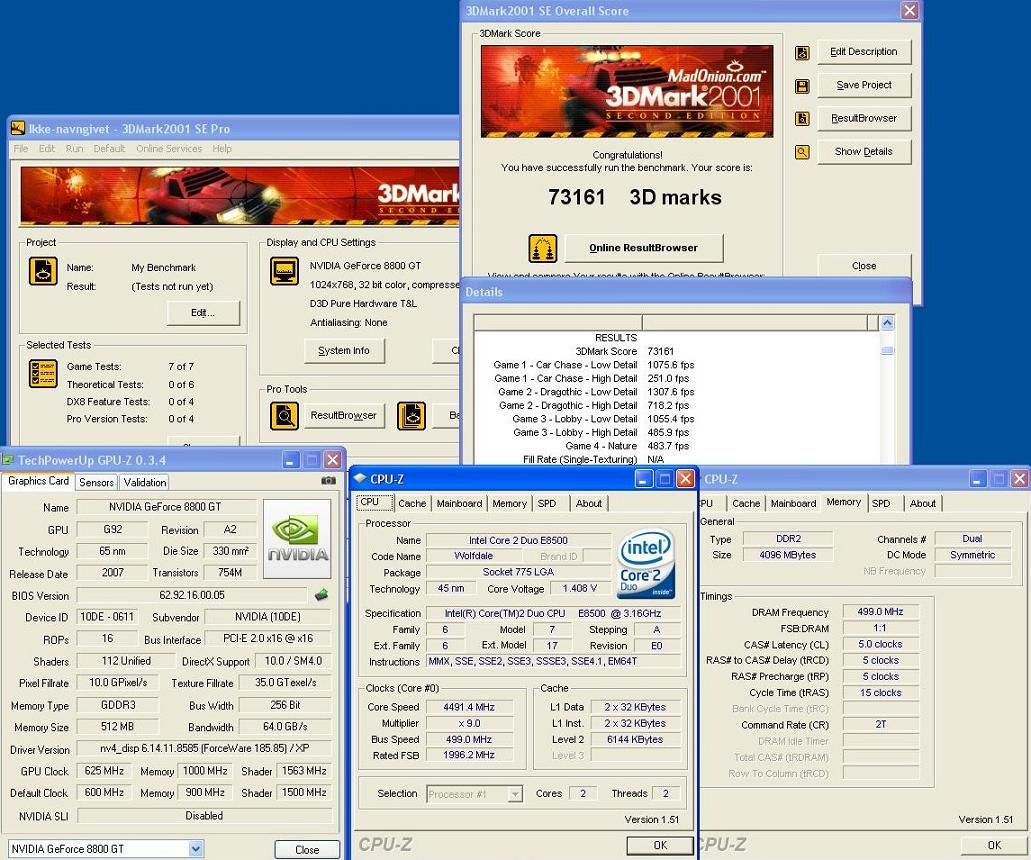This screenshot has width=1031, height=860.
Task: Open the SPD tab in the right CPU-Z window
Action: (881, 503)
